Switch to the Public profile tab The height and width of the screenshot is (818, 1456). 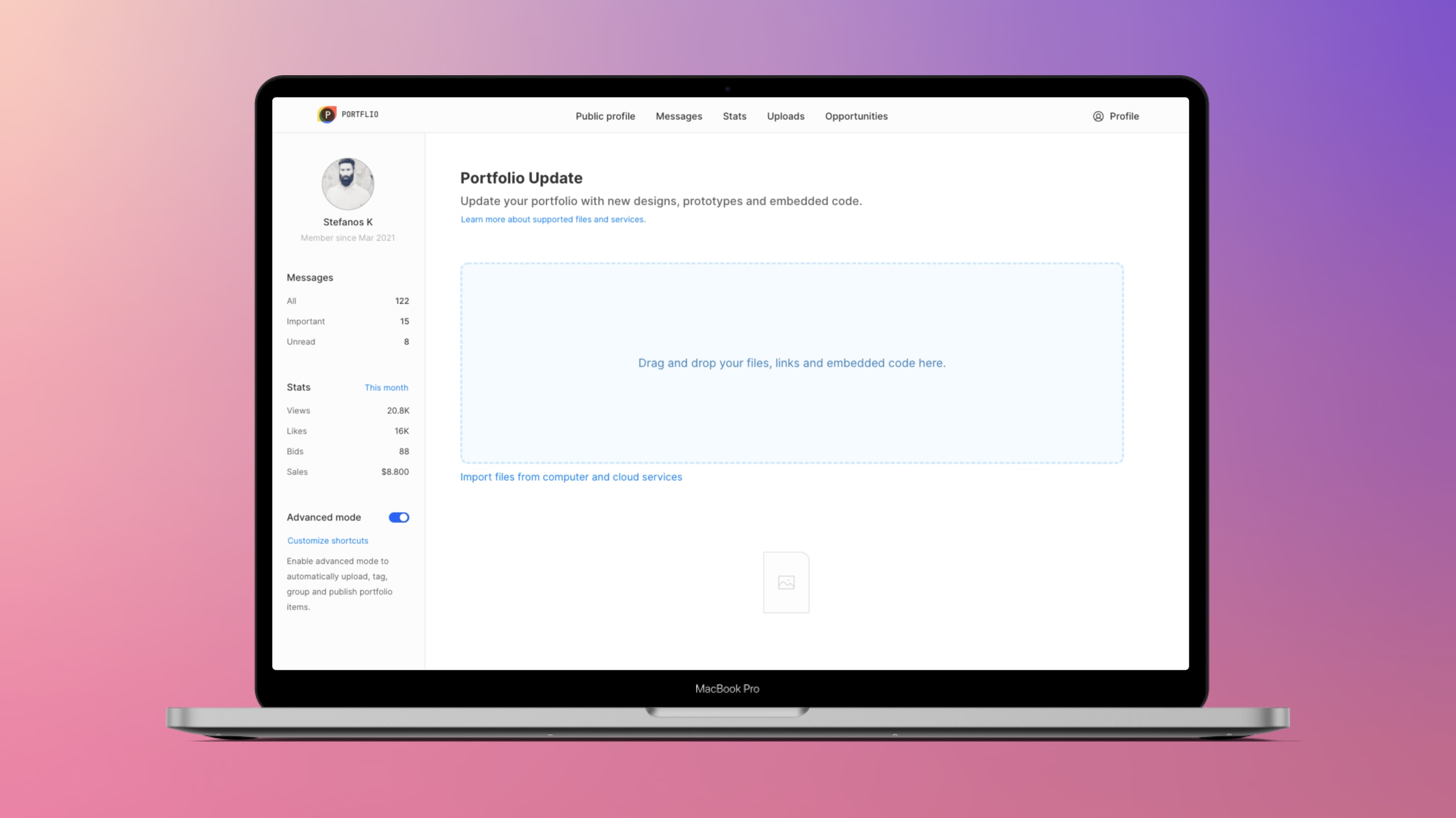pyautogui.click(x=605, y=116)
